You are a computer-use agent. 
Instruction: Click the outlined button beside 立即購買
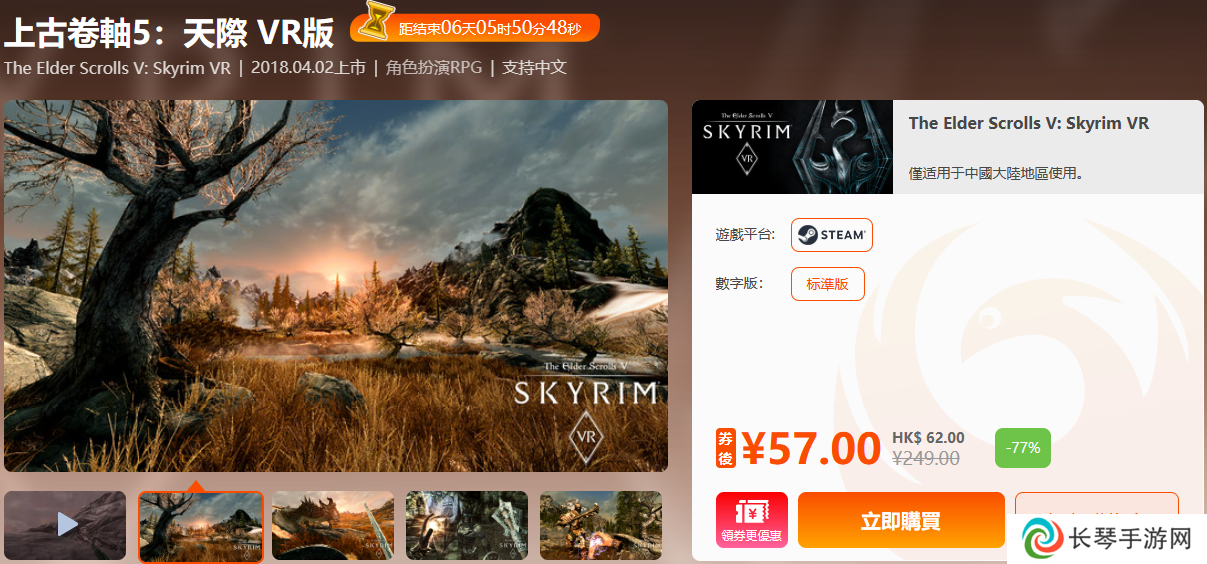tap(1097, 504)
